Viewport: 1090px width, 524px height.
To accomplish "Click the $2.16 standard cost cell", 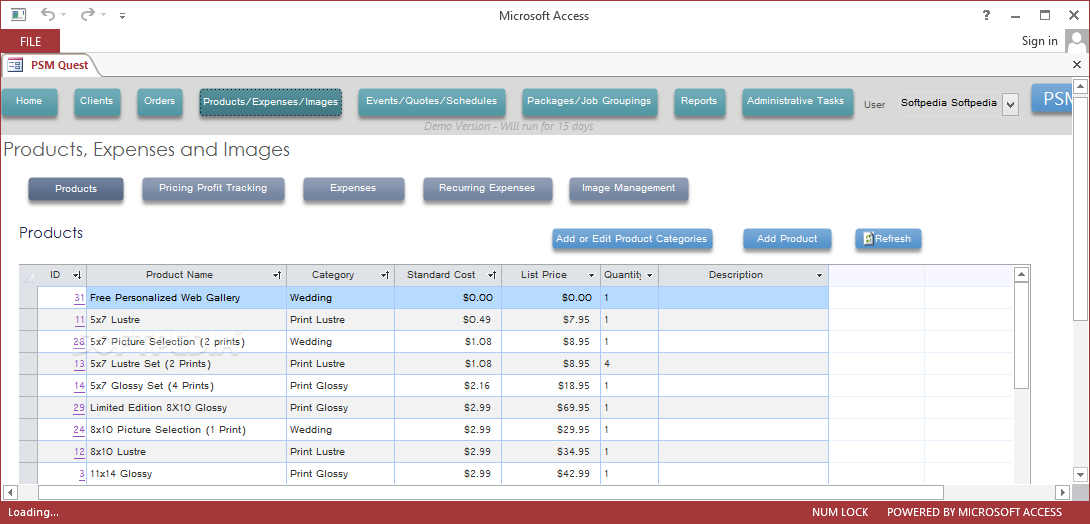I will (448, 386).
